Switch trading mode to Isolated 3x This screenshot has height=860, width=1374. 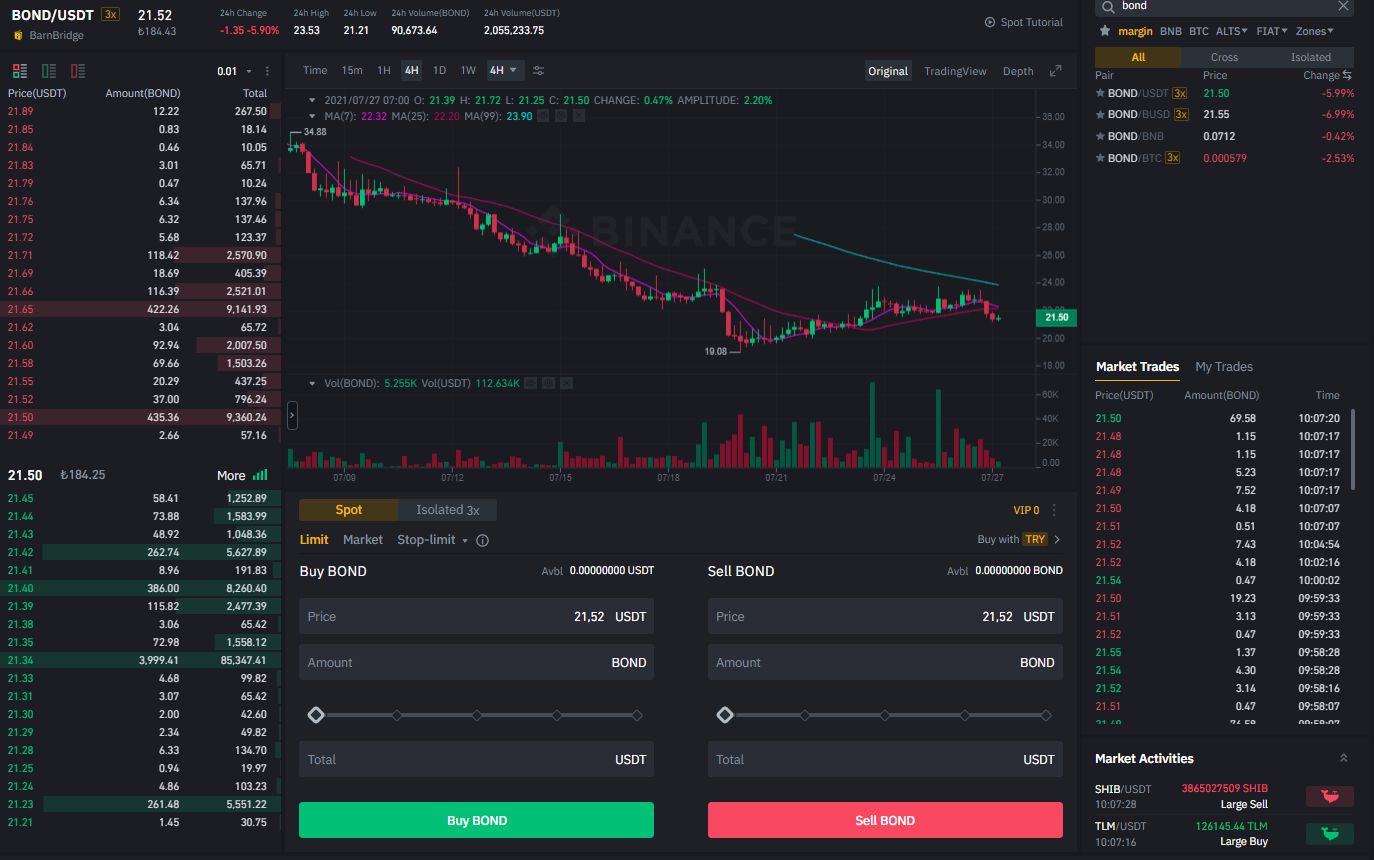click(x=447, y=510)
